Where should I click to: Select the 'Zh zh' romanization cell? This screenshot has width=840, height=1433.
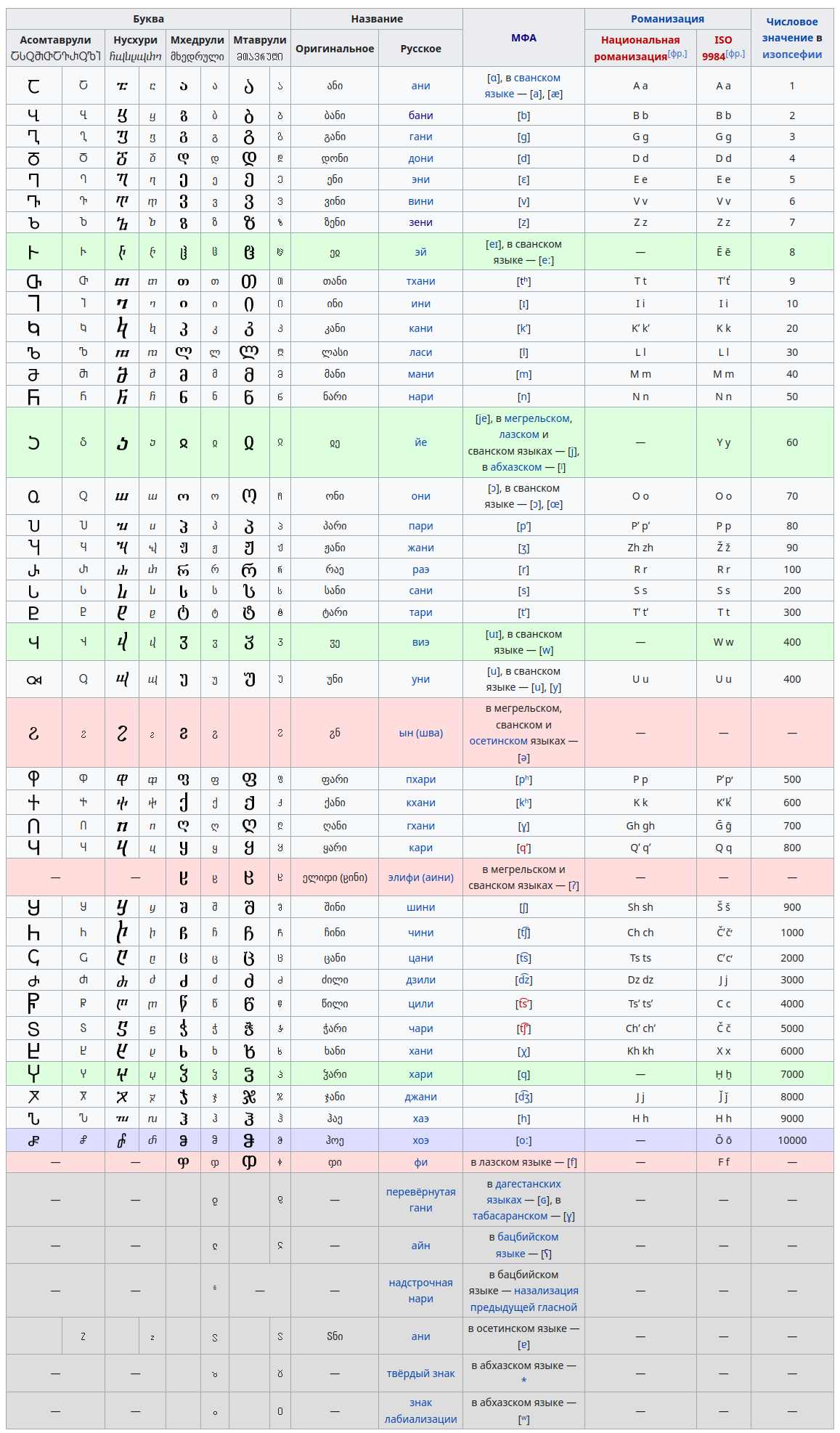[640, 548]
